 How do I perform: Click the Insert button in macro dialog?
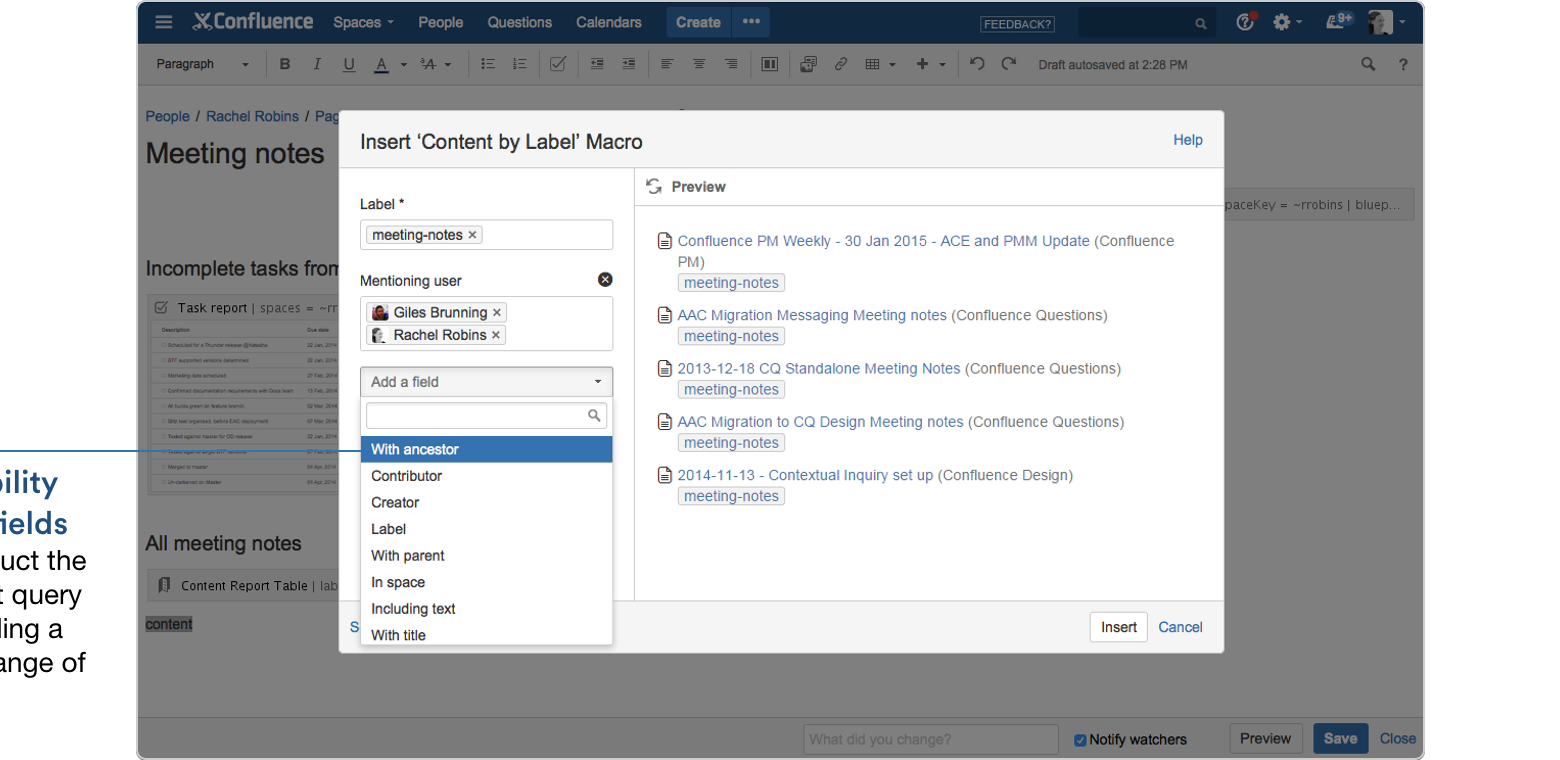[1119, 627]
